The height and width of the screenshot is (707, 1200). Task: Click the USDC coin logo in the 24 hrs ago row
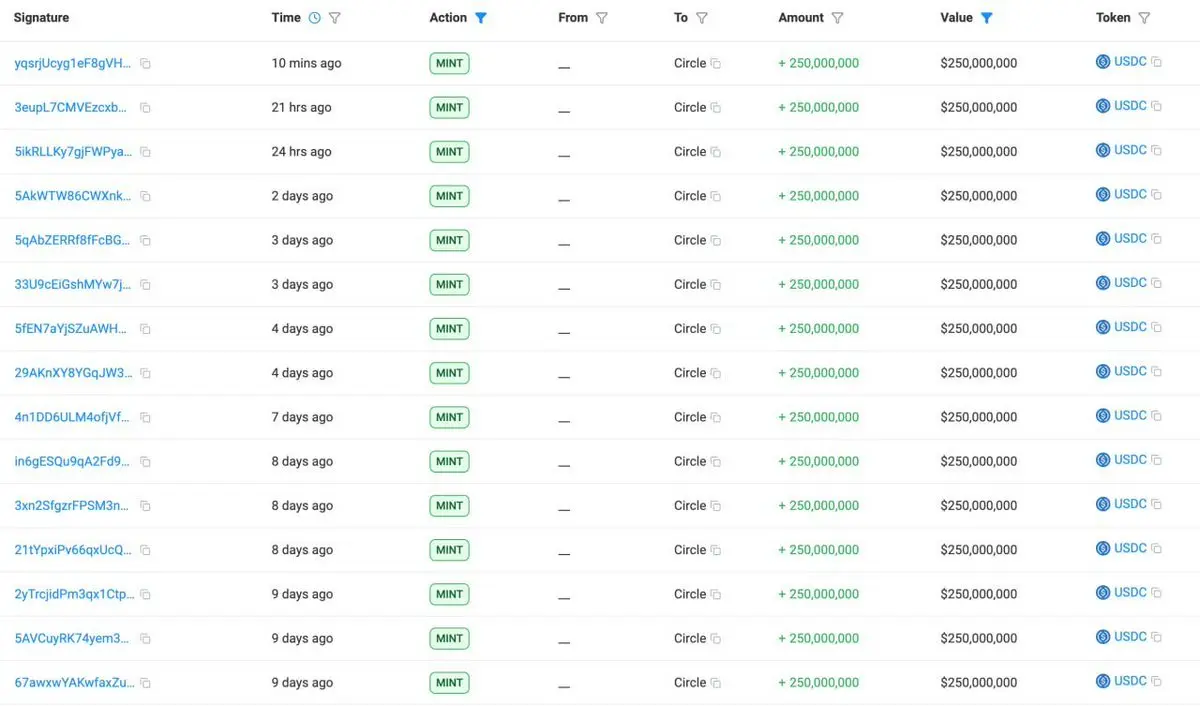coord(1103,150)
